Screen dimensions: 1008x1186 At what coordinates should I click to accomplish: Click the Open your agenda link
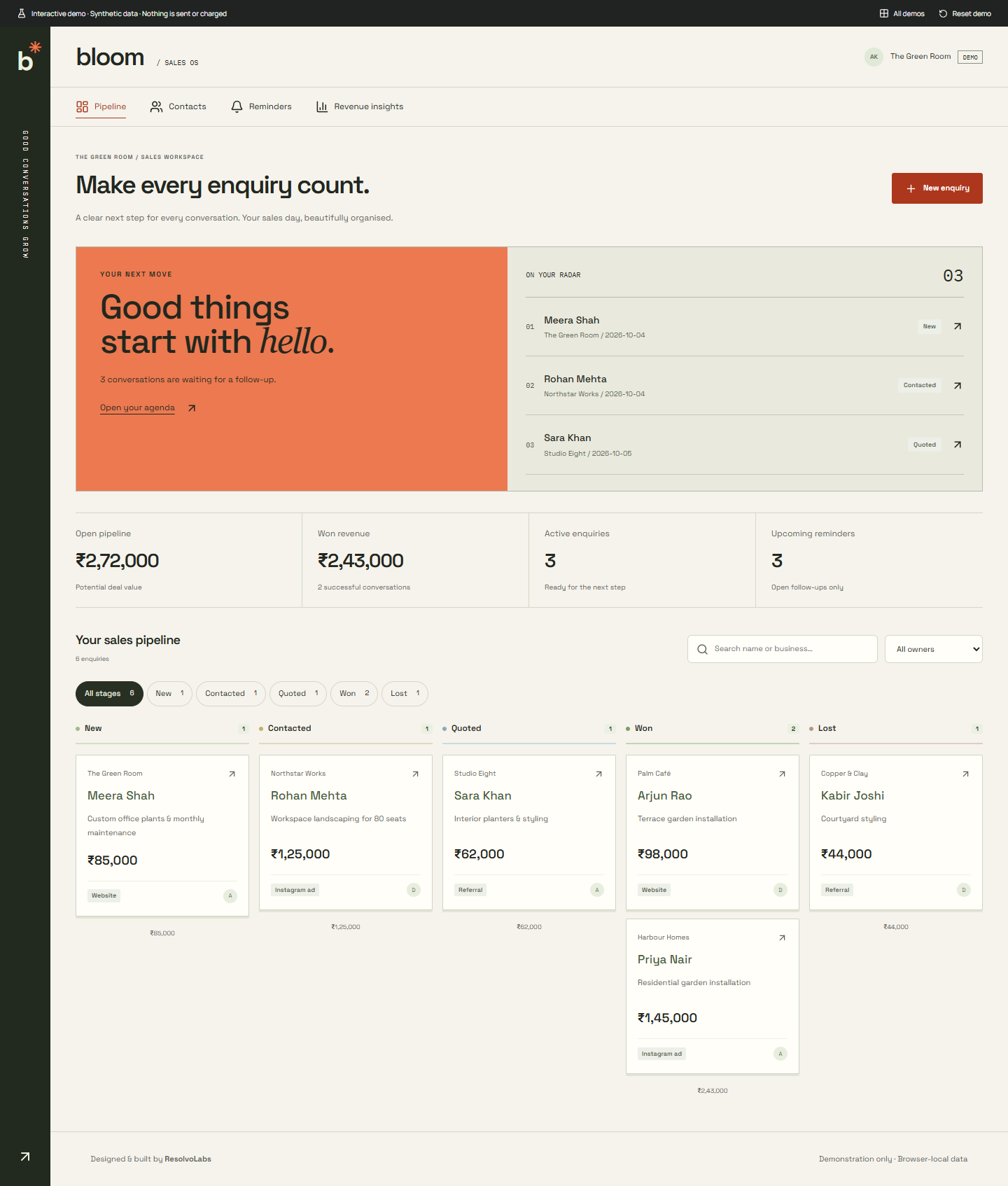point(137,408)
